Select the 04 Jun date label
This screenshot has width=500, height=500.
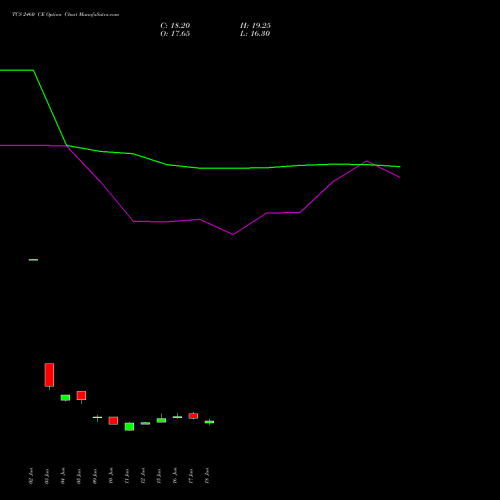(63, 476)
